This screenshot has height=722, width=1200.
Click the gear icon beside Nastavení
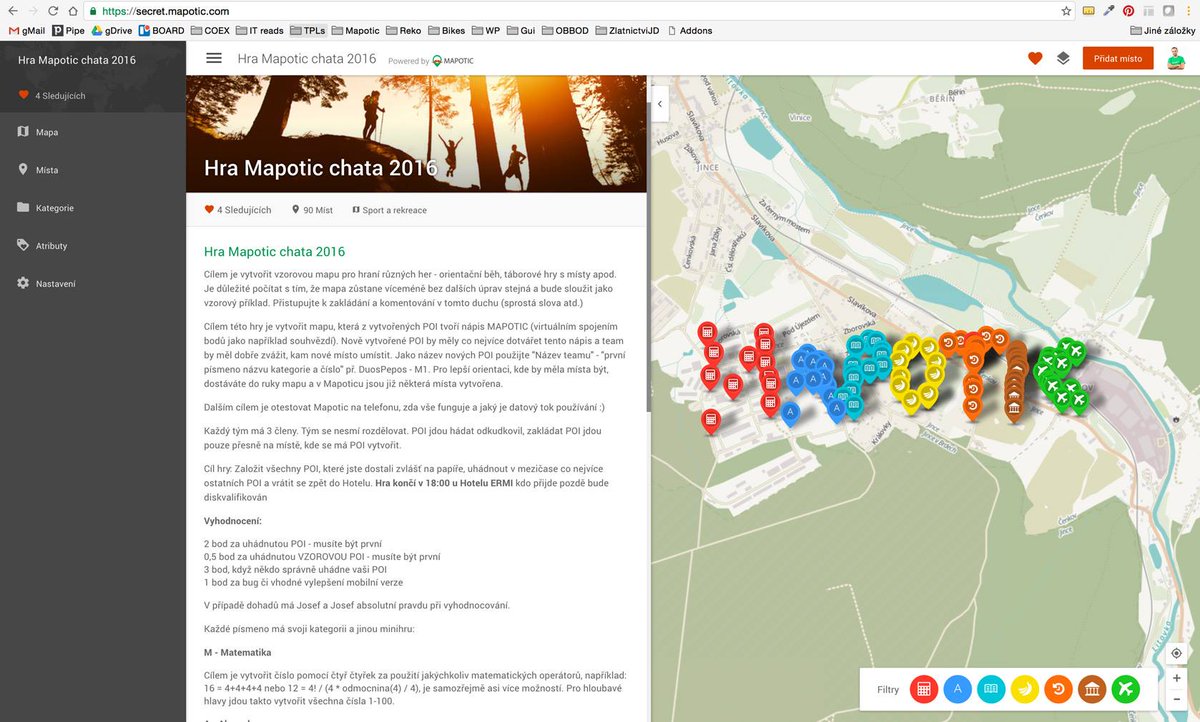tap(23, 284)
